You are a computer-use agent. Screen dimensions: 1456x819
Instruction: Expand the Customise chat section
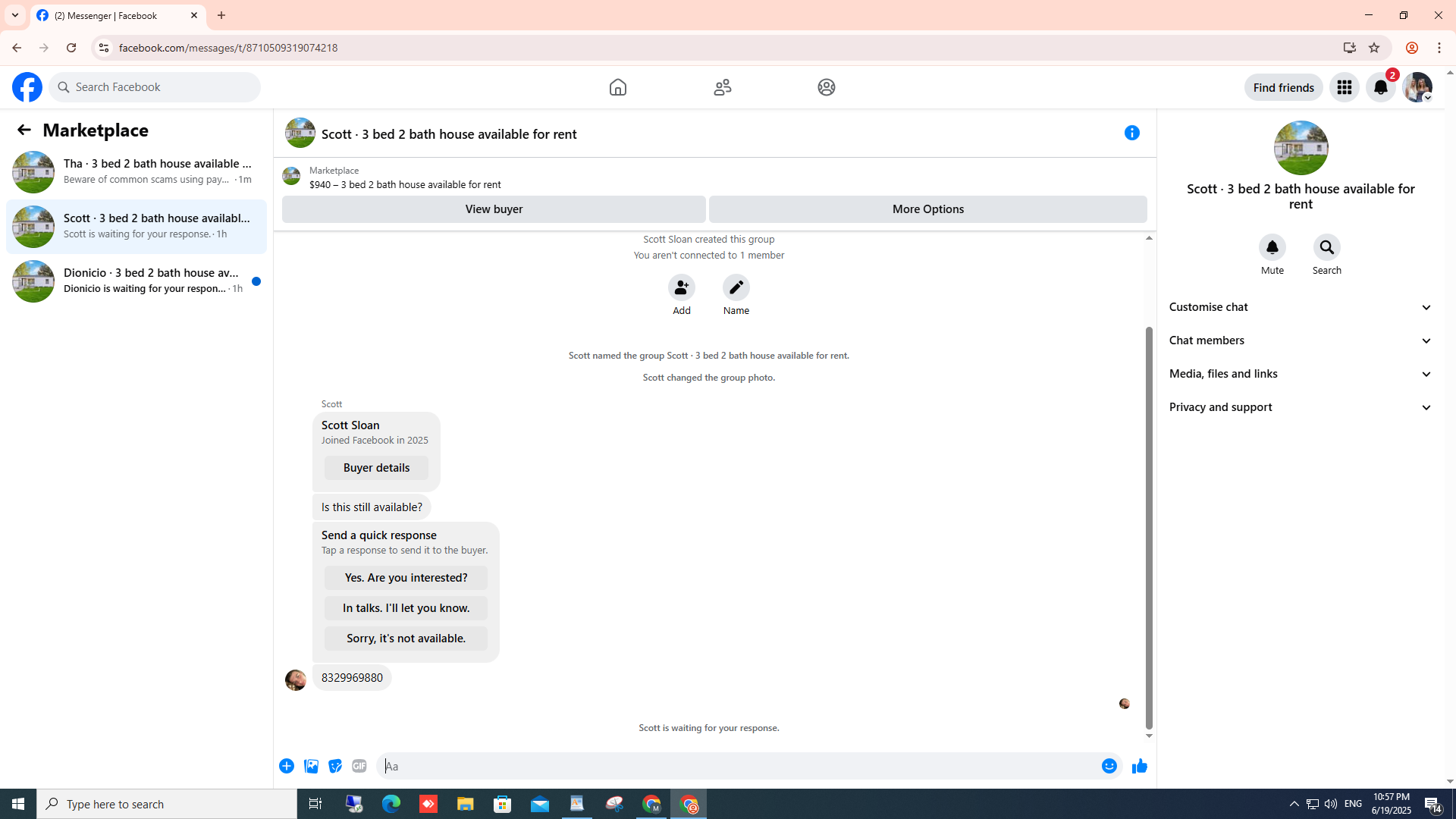[x=1301, y=307]
